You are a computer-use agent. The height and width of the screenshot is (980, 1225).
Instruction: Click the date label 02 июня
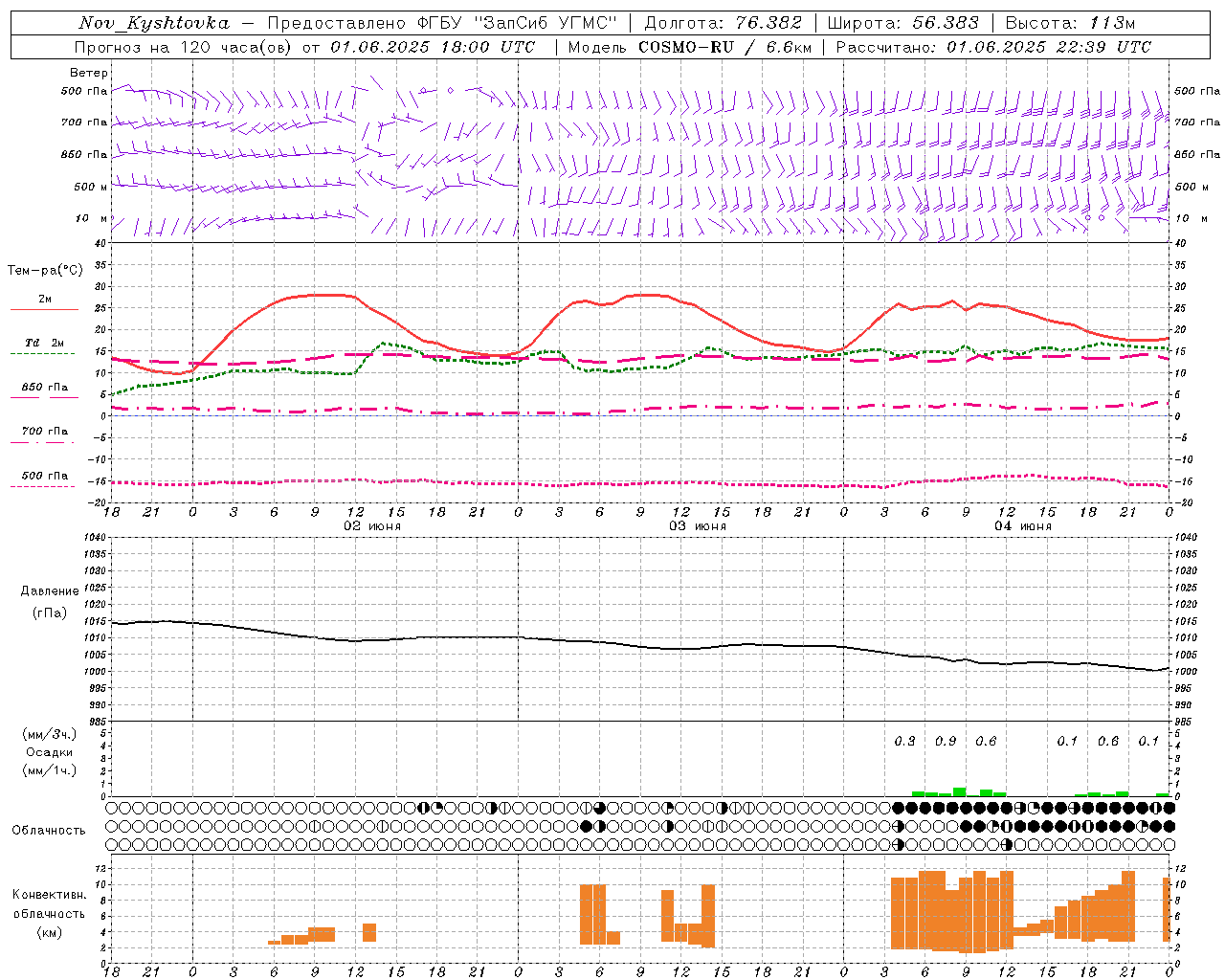[372, 526]
